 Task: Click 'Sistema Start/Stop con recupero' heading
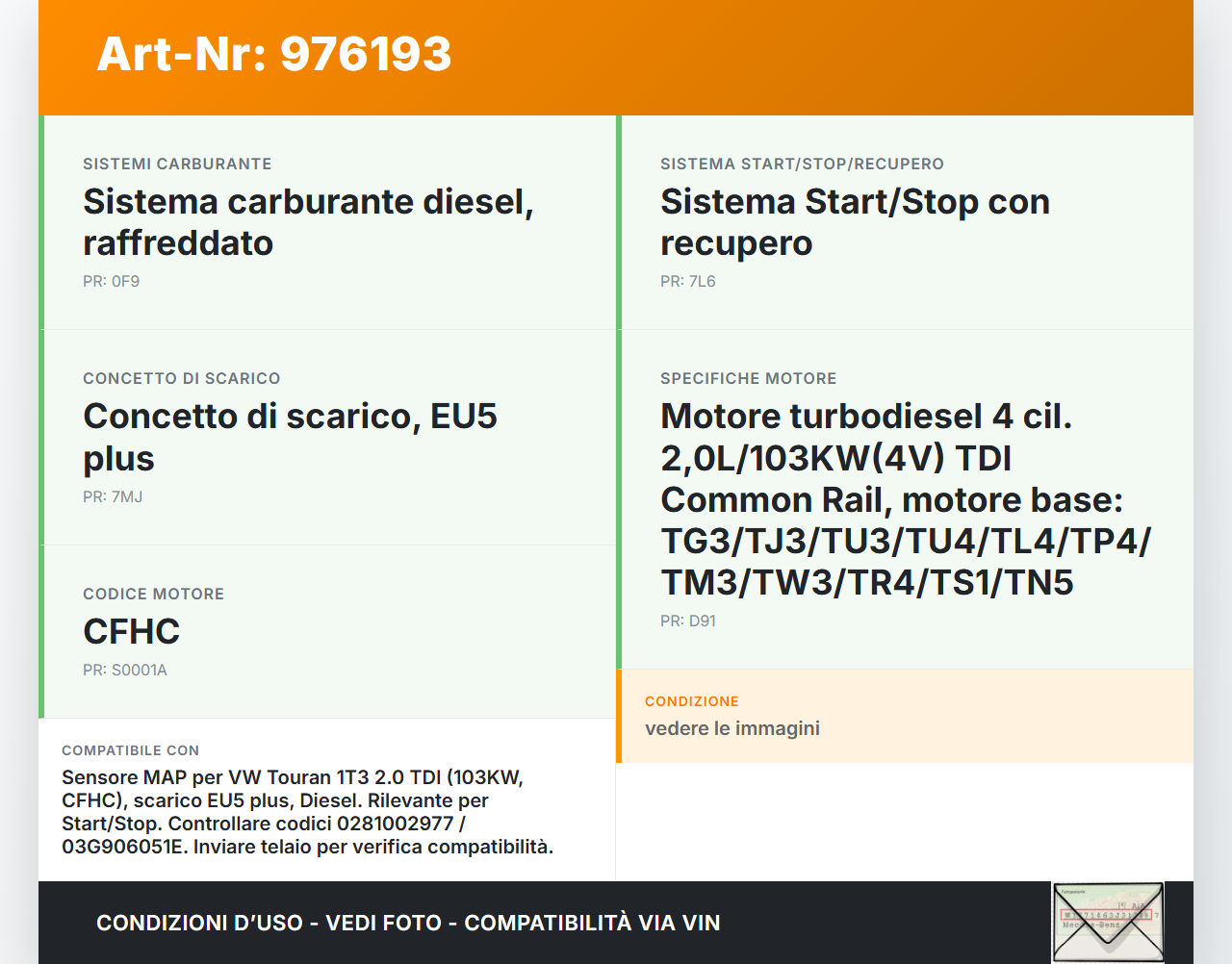[855, 222]
